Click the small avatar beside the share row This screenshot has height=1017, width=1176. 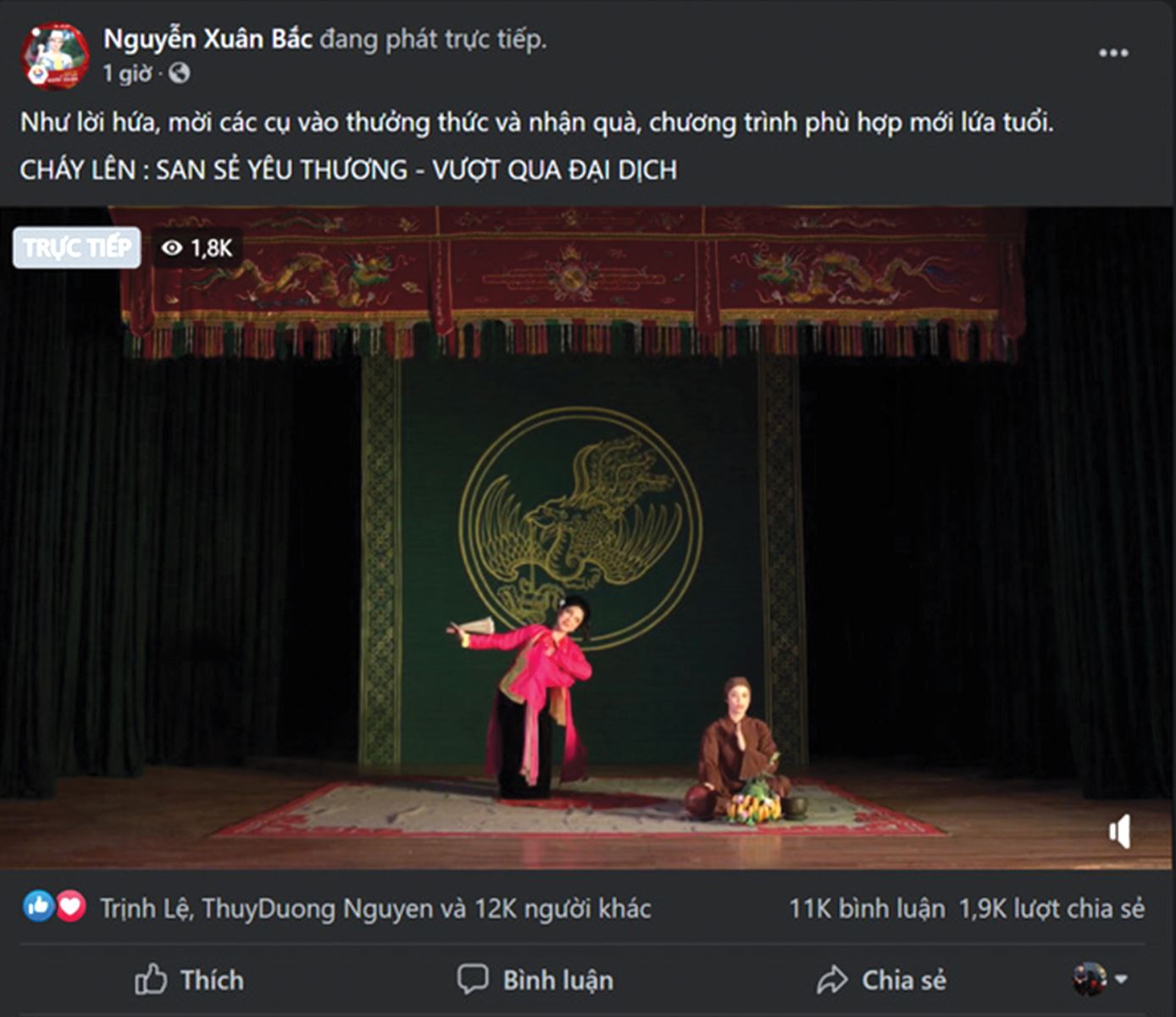[1090, 979]
